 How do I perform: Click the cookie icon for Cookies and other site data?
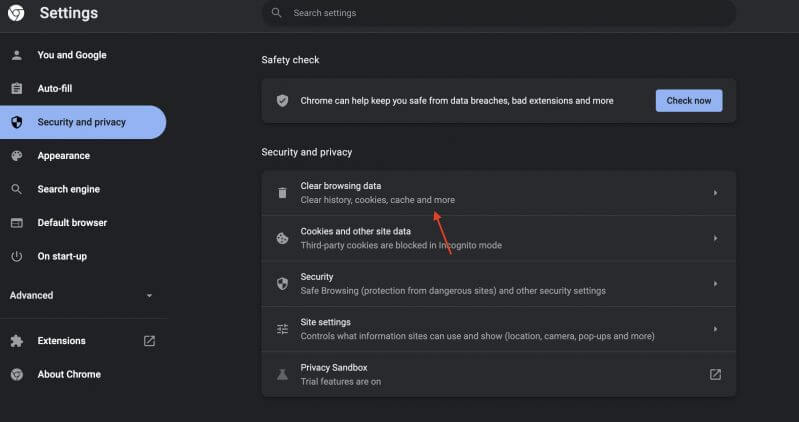(282, 238)
